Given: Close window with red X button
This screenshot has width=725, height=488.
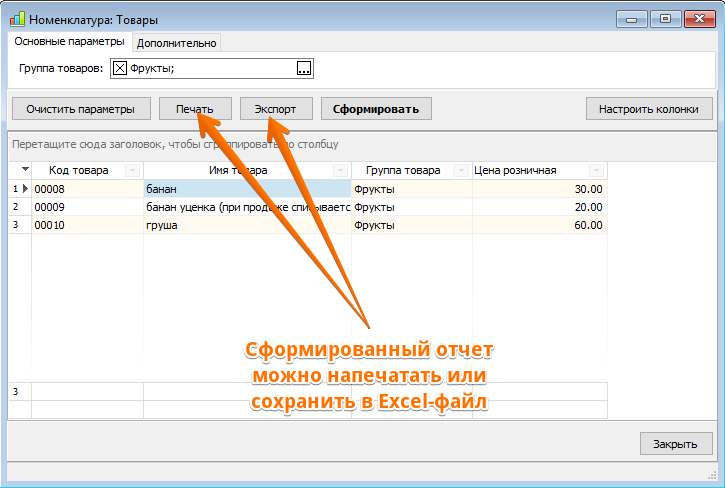Looking at the screenshot, I should (x=700, y=19).
